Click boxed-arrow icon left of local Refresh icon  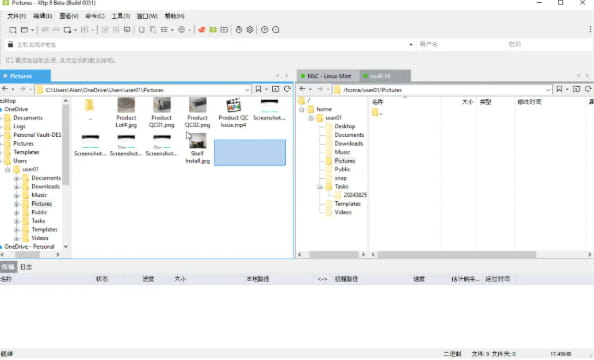click(275, 89)
